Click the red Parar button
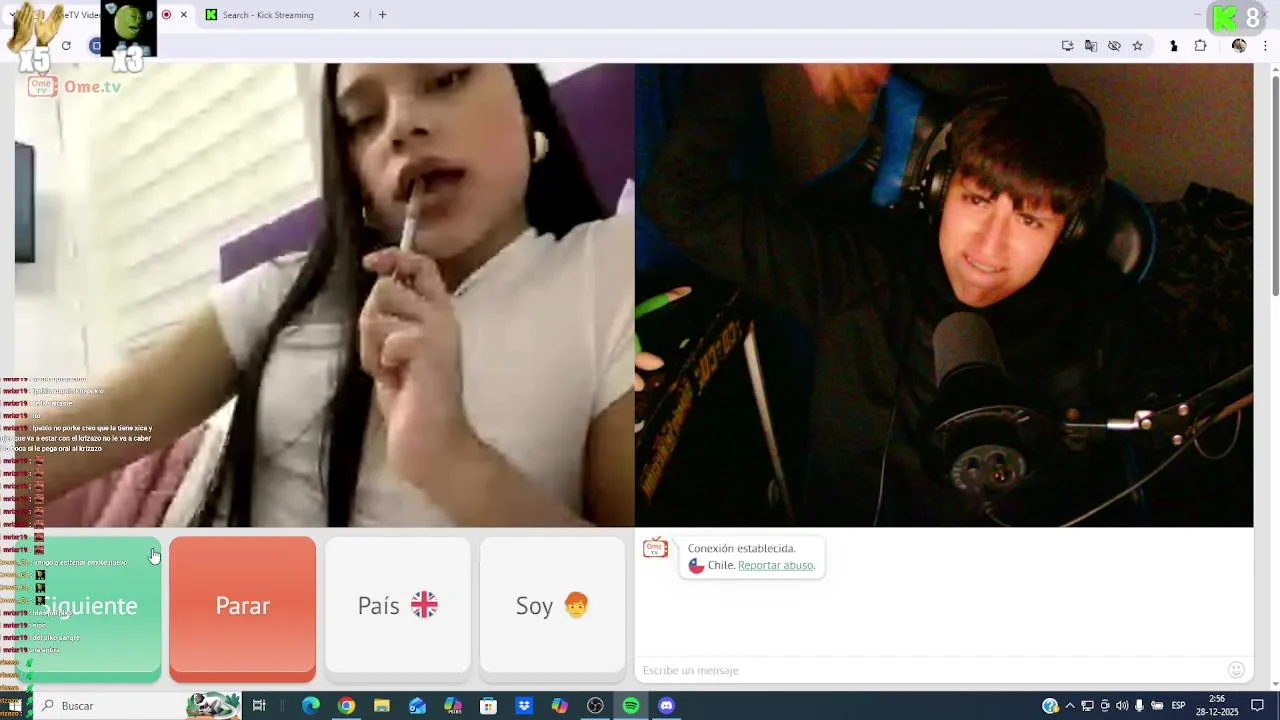This screenshot has width=1280, height=720. (242, 609)
